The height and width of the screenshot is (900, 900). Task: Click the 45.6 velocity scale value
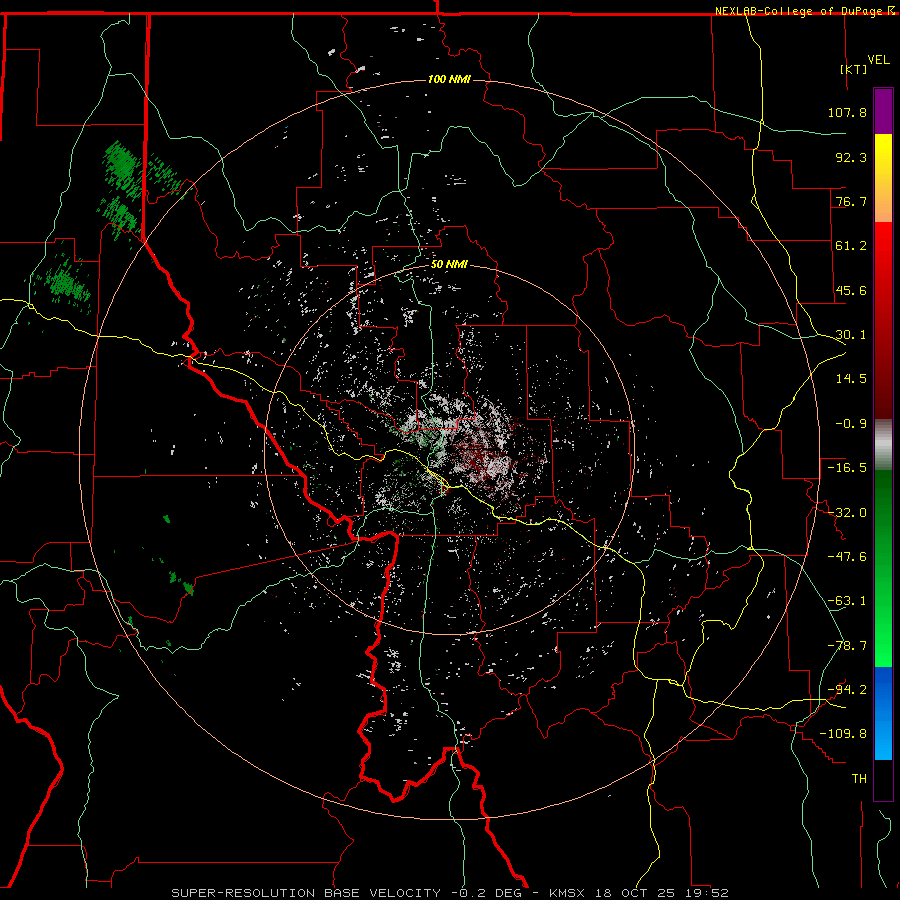pyautogui.click(x=851, y=290)
